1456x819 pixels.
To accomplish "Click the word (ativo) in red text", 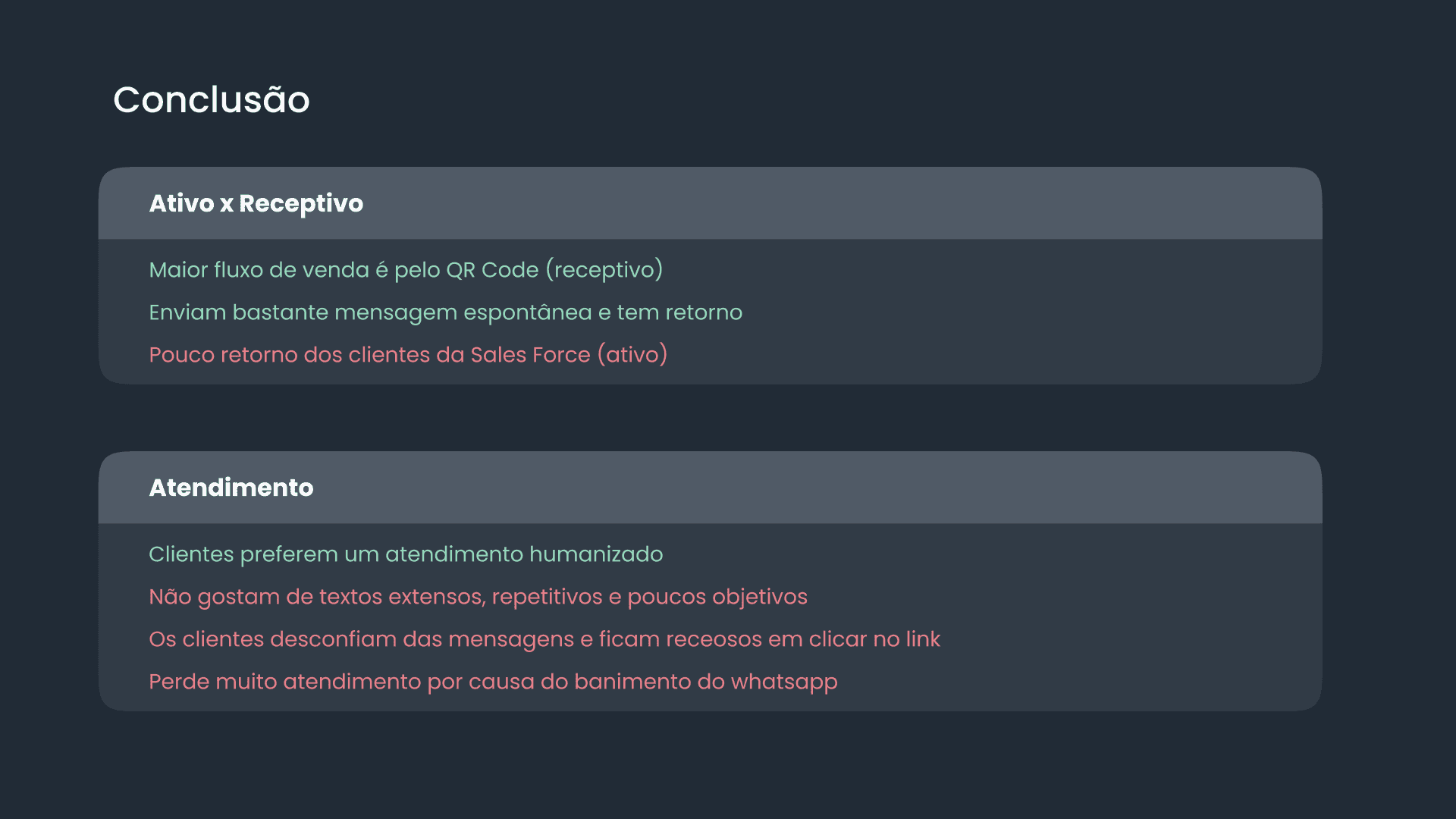I will coord(632,355).
